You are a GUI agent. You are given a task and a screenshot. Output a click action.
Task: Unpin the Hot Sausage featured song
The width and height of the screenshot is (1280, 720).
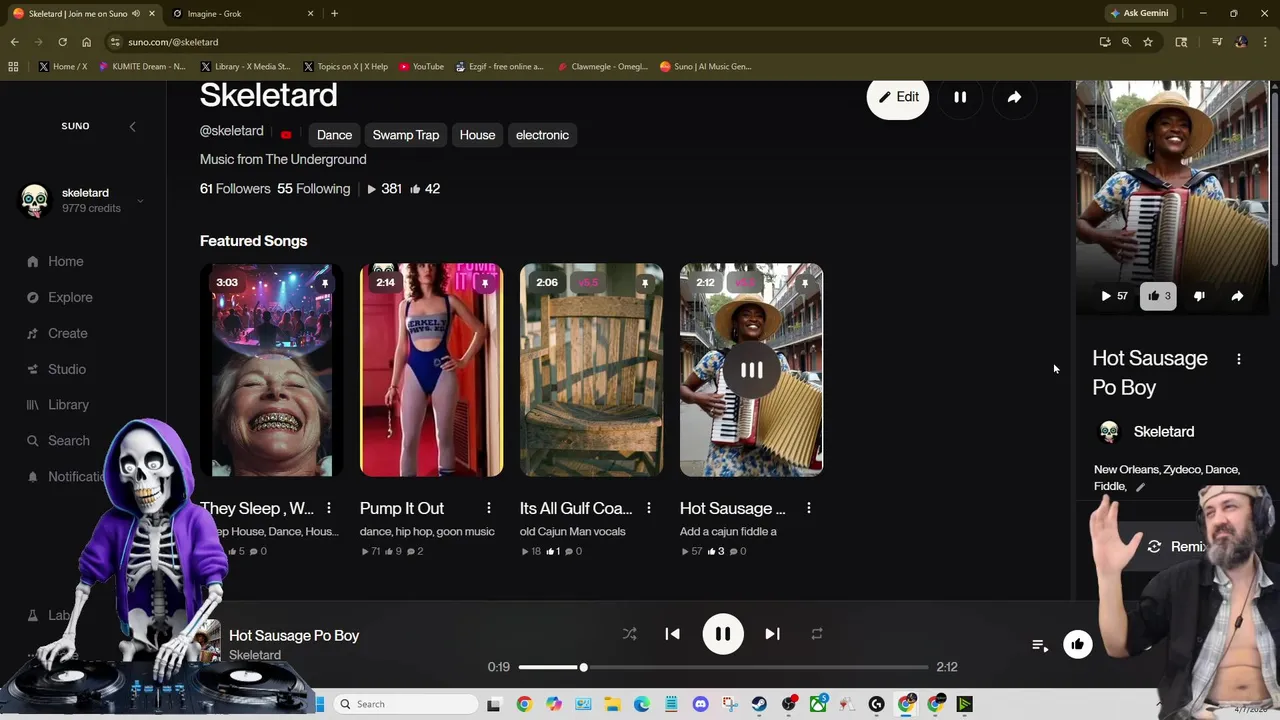pos(804,283)
